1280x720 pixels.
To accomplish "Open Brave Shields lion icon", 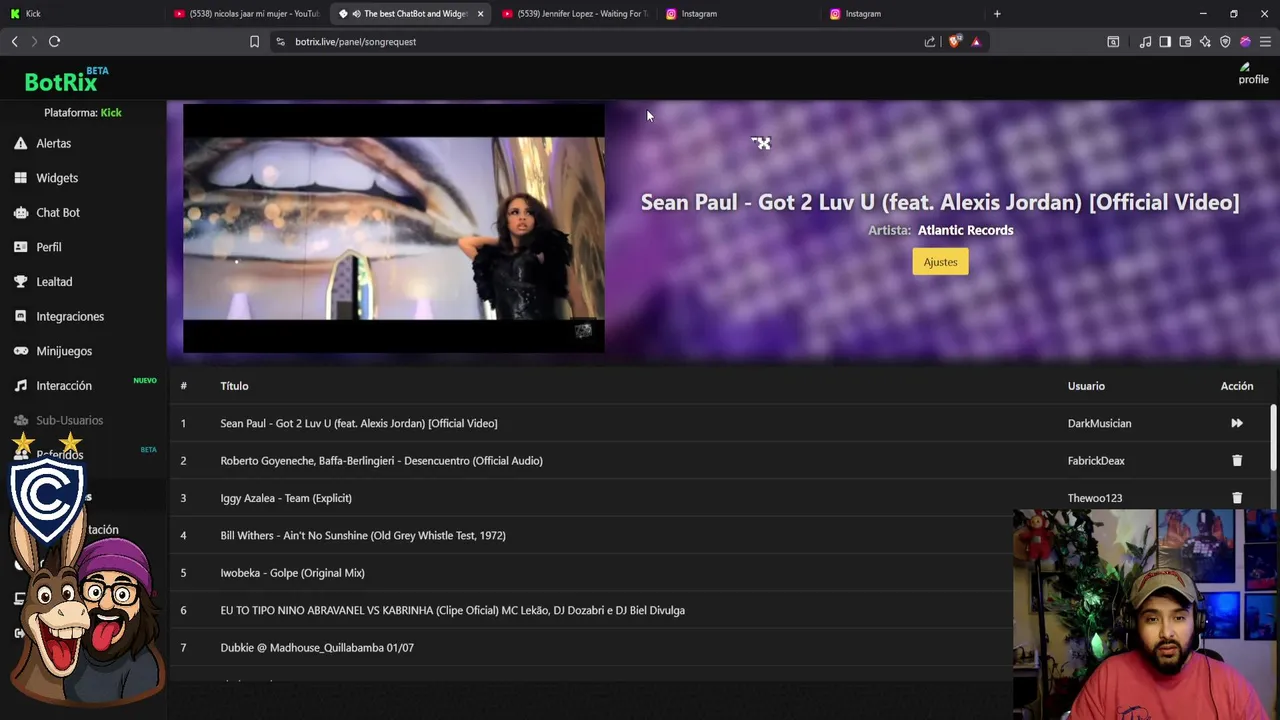I will point(955,42).
